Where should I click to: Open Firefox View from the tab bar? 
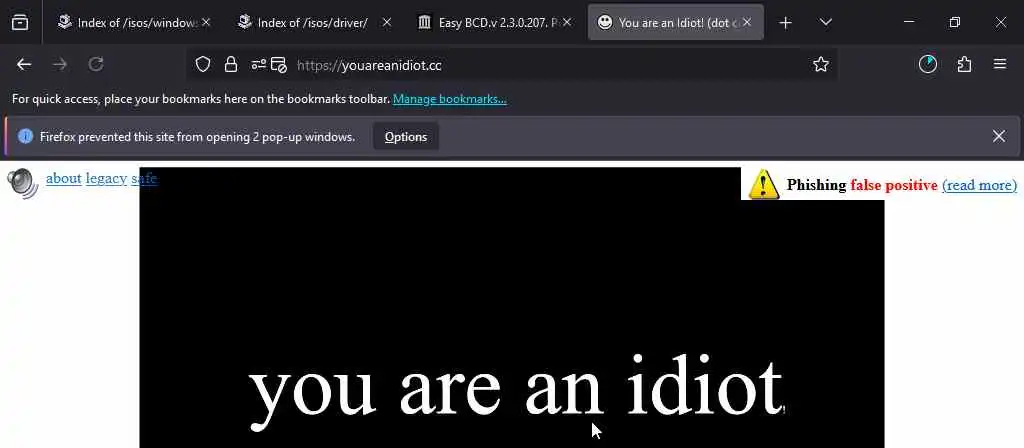click(x=20, y=23)
